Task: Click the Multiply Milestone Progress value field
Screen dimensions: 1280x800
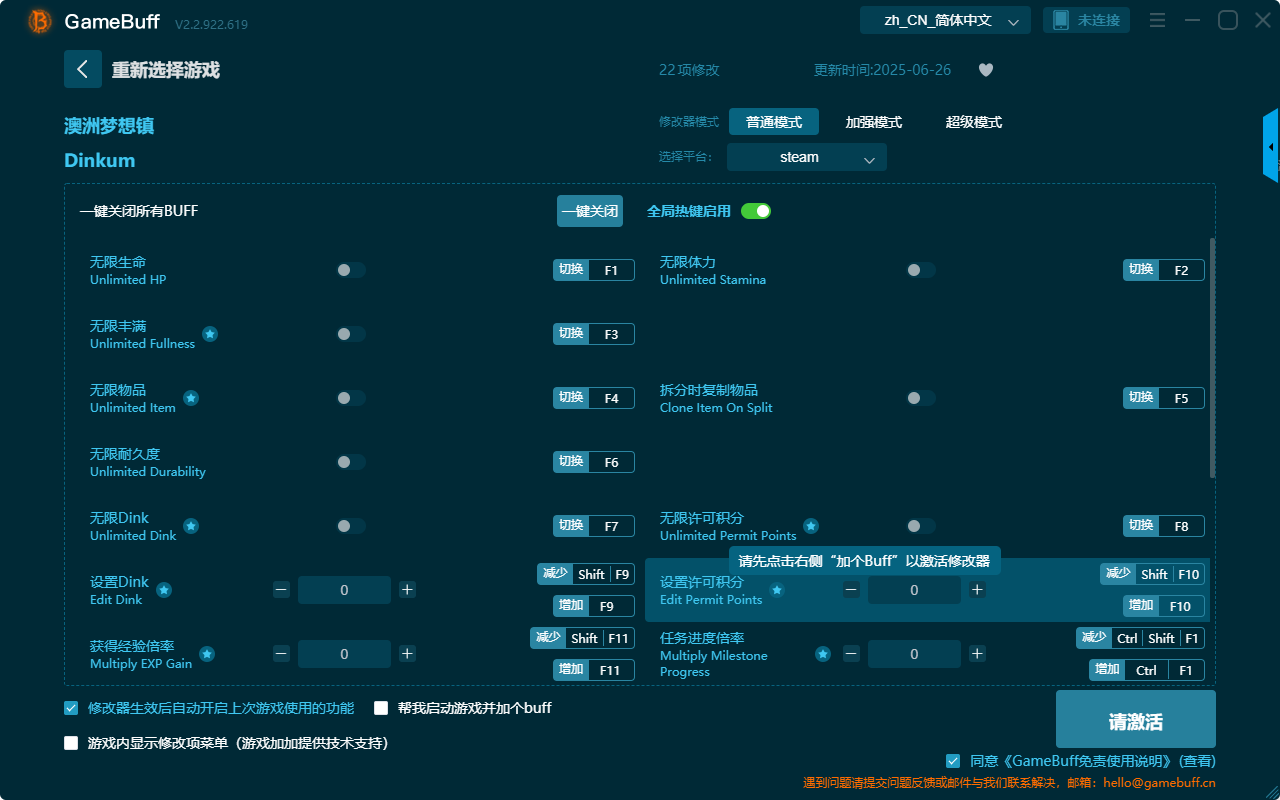Action: pos(914,654)
